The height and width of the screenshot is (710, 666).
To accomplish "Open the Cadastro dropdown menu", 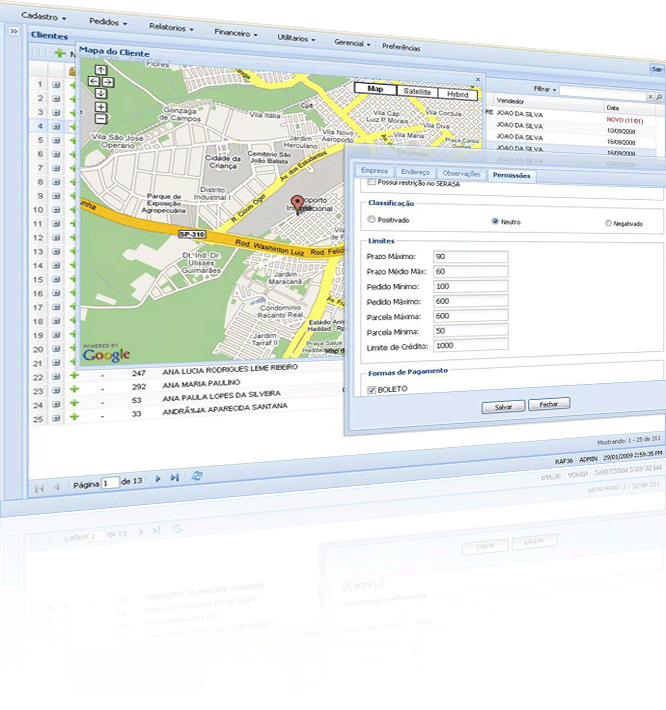I will 43,17.
